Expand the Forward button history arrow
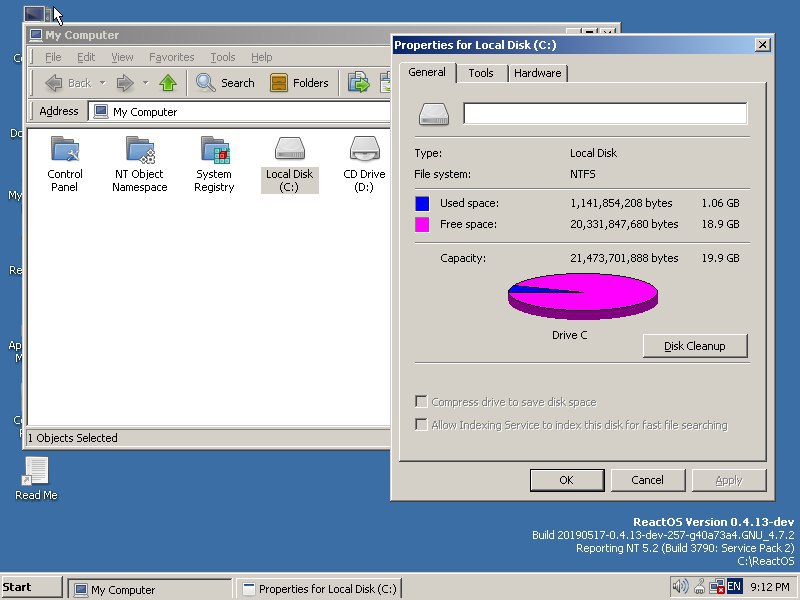Screen dimensions: 800x600 point(145,83)
